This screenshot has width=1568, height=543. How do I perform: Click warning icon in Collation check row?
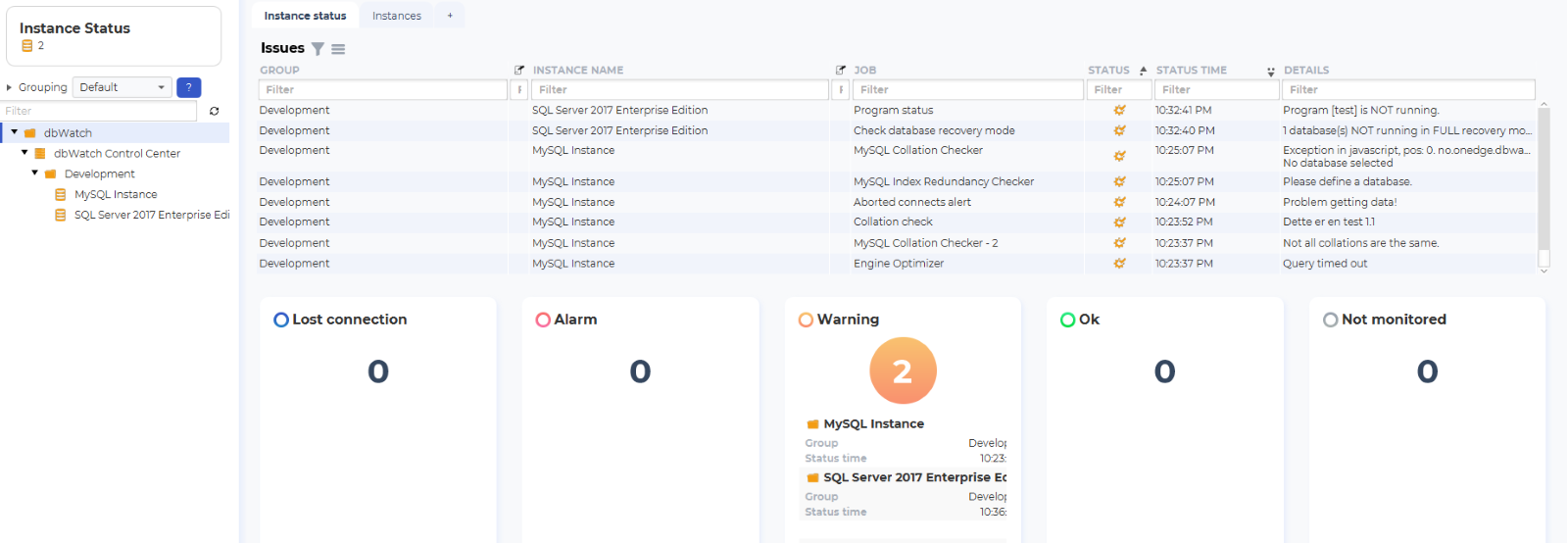(1119, 222)
